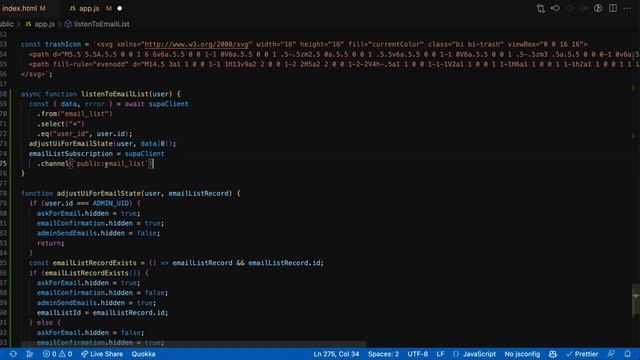Click the dimmed previous change icon

(x=570, y=8)
